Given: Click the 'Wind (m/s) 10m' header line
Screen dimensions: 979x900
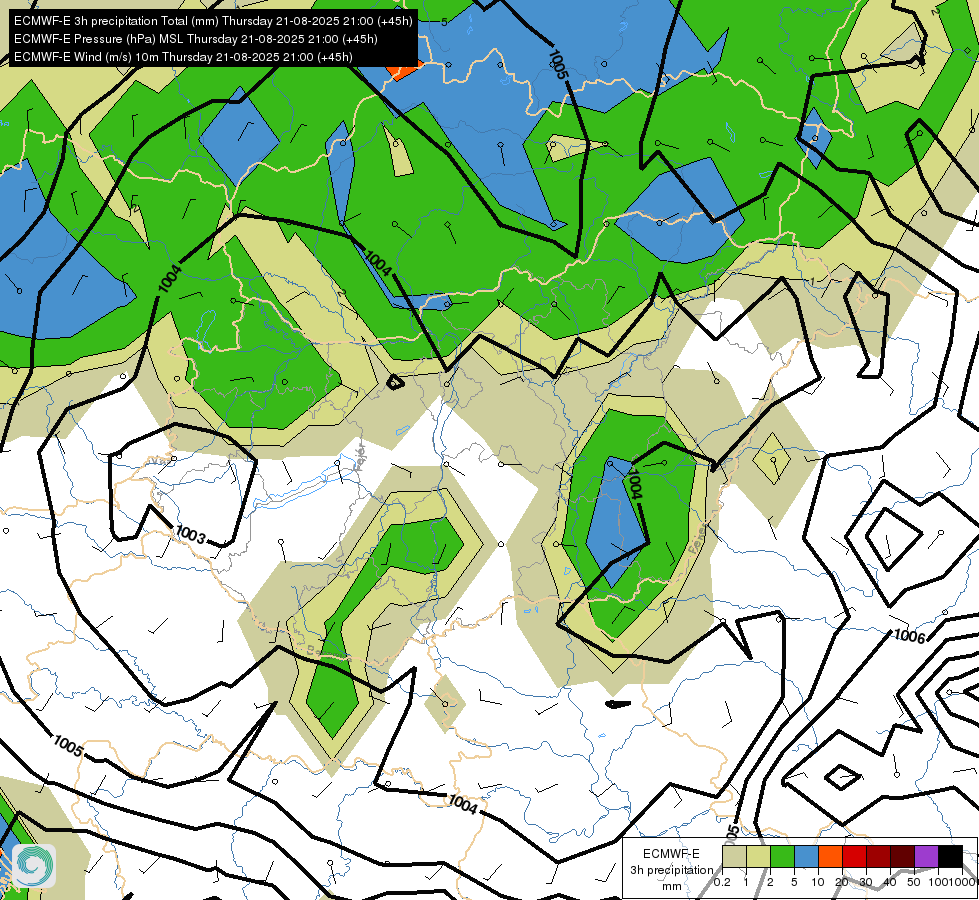Looking at the screenshot, I should pos(183,57).
